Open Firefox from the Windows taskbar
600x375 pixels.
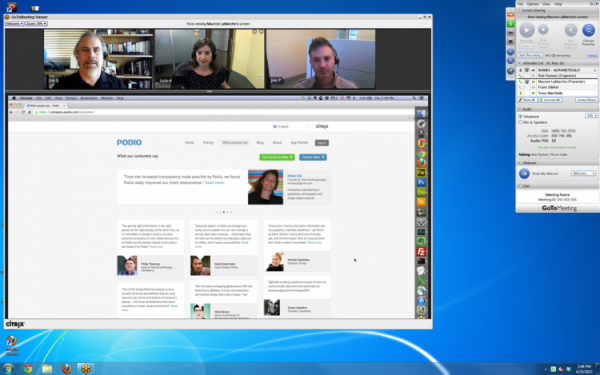click(x=67, y=368)
